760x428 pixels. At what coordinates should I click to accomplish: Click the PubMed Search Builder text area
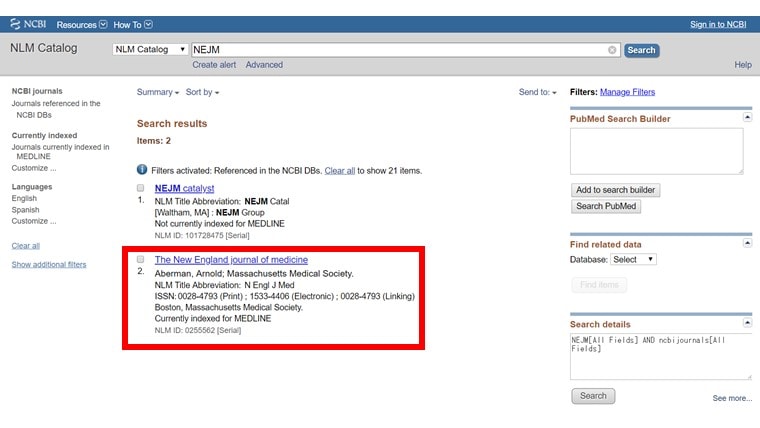tap(656, 151)
